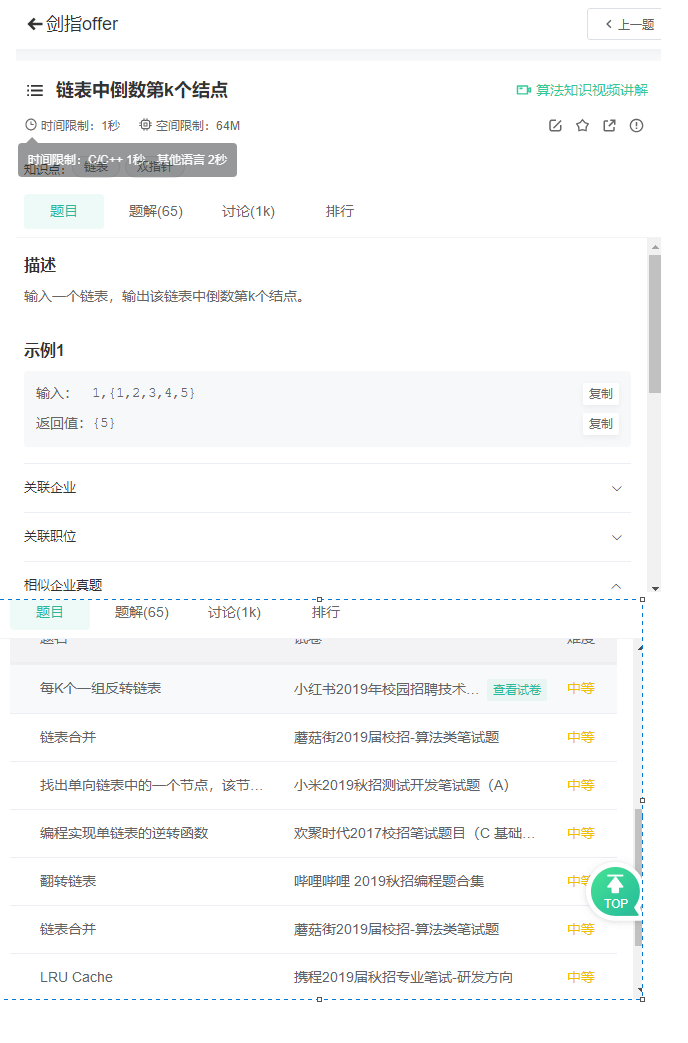The image size is (688, 1043).
Task: Click the lower list scrollbar thumb
Action: pyautogui.click(x=639, y=877)
